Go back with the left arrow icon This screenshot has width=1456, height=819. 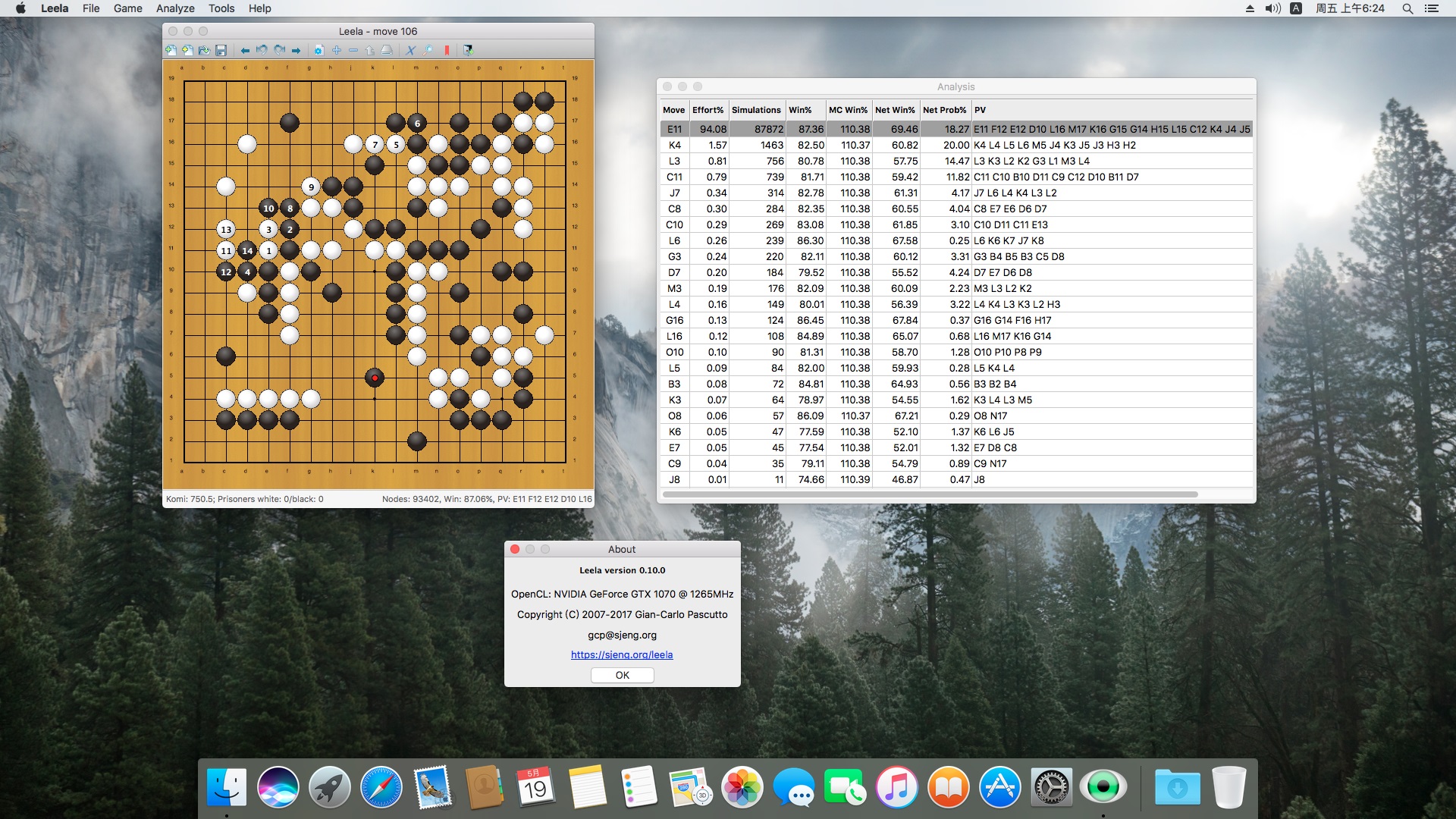(x=245, y=50)
